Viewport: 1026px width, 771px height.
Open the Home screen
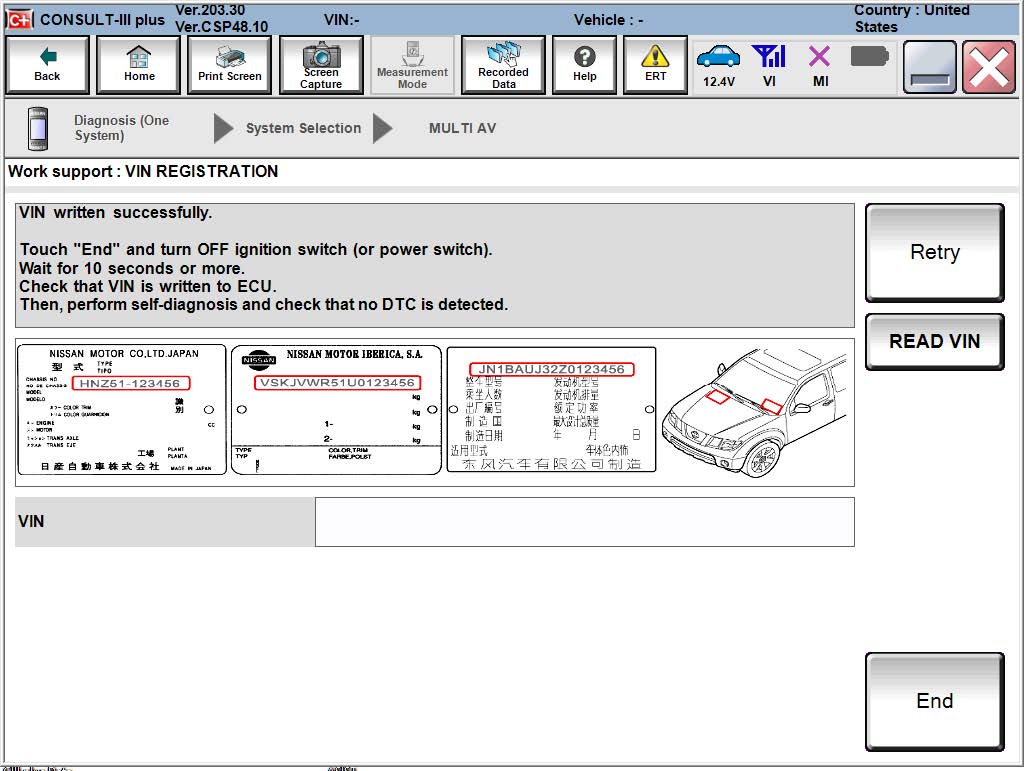[139, 65]
